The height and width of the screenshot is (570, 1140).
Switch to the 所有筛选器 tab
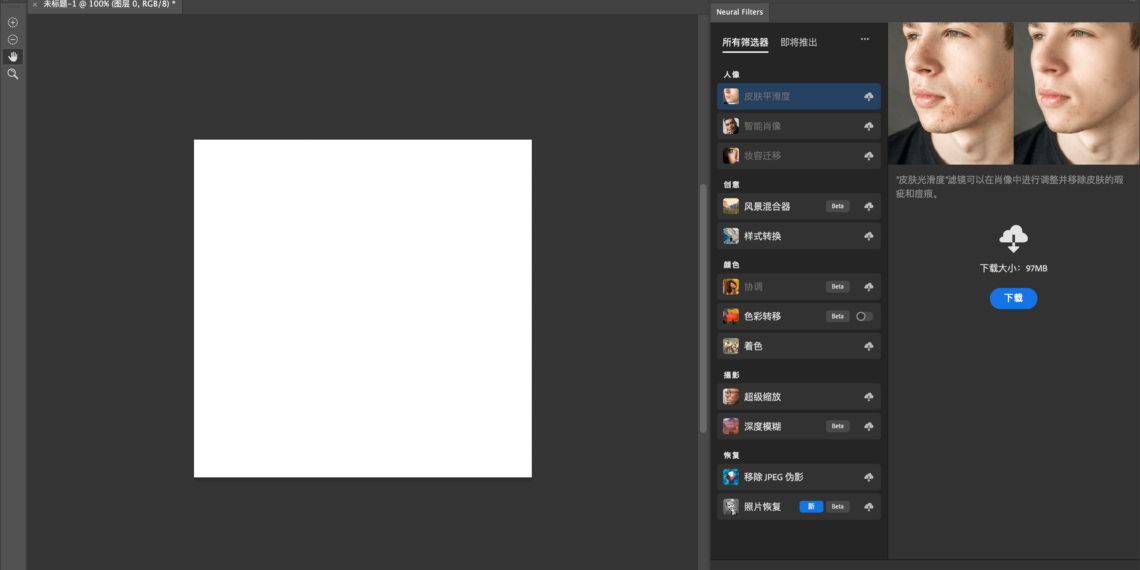click(745, 43)
